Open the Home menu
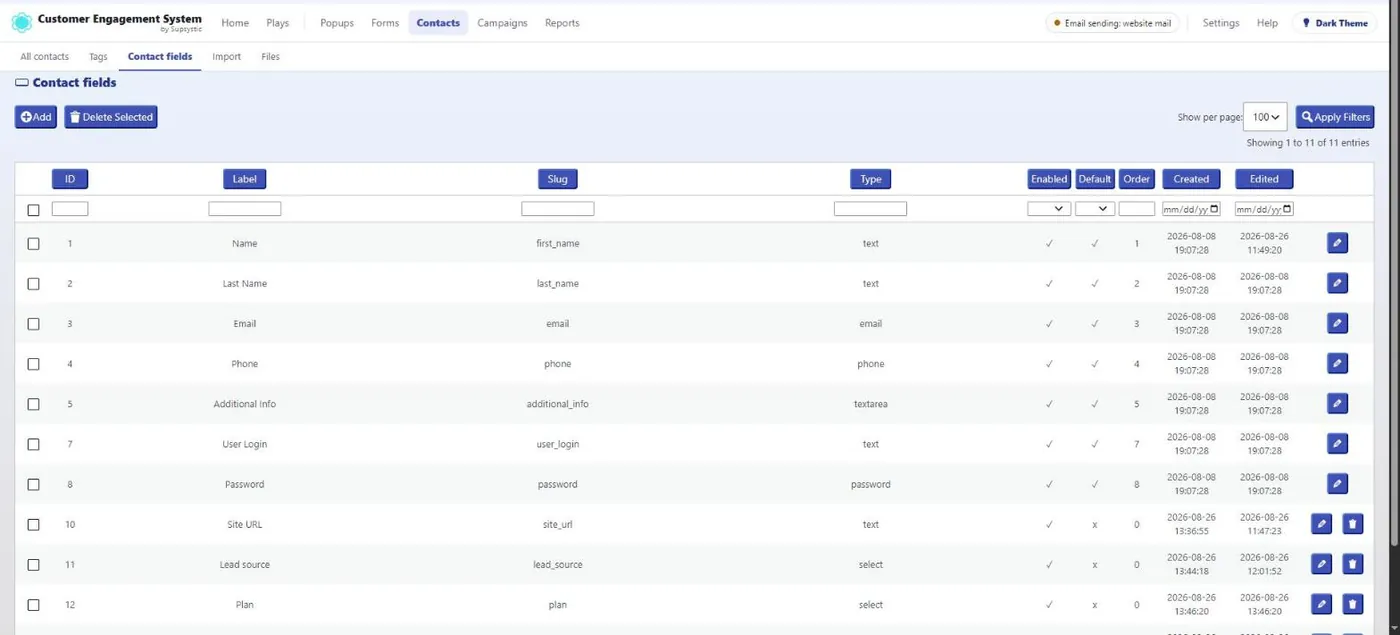 (x=235, y=23)
